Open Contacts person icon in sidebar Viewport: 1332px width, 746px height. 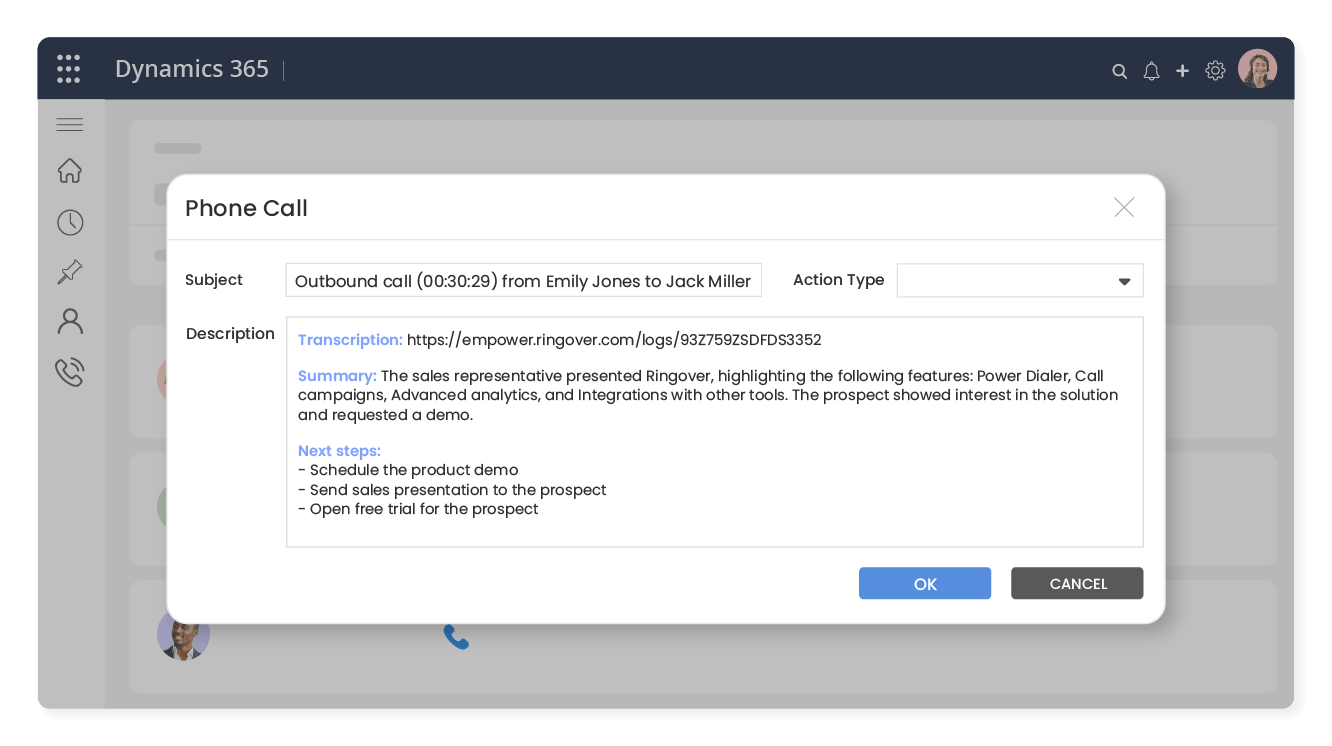pyautogui.click(x=70, y=321)
